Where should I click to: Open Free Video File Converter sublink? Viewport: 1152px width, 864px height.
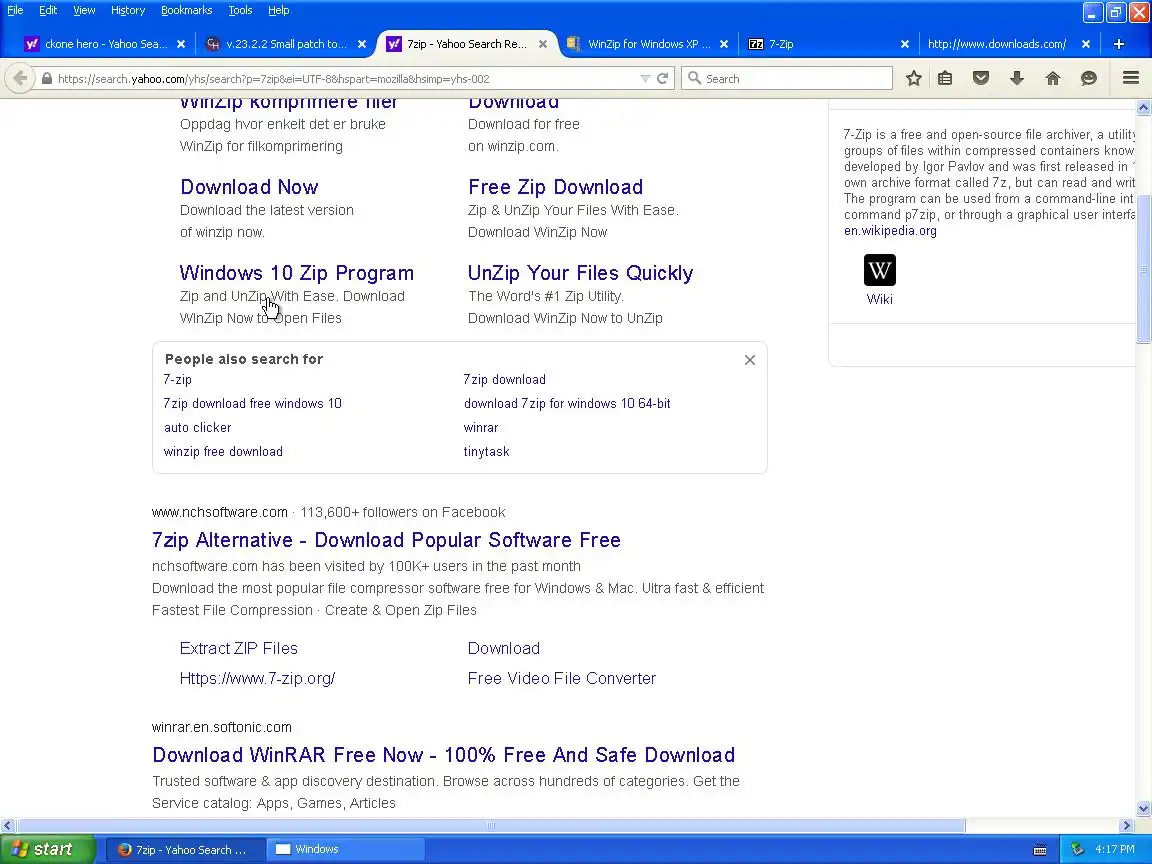[562, 678]
